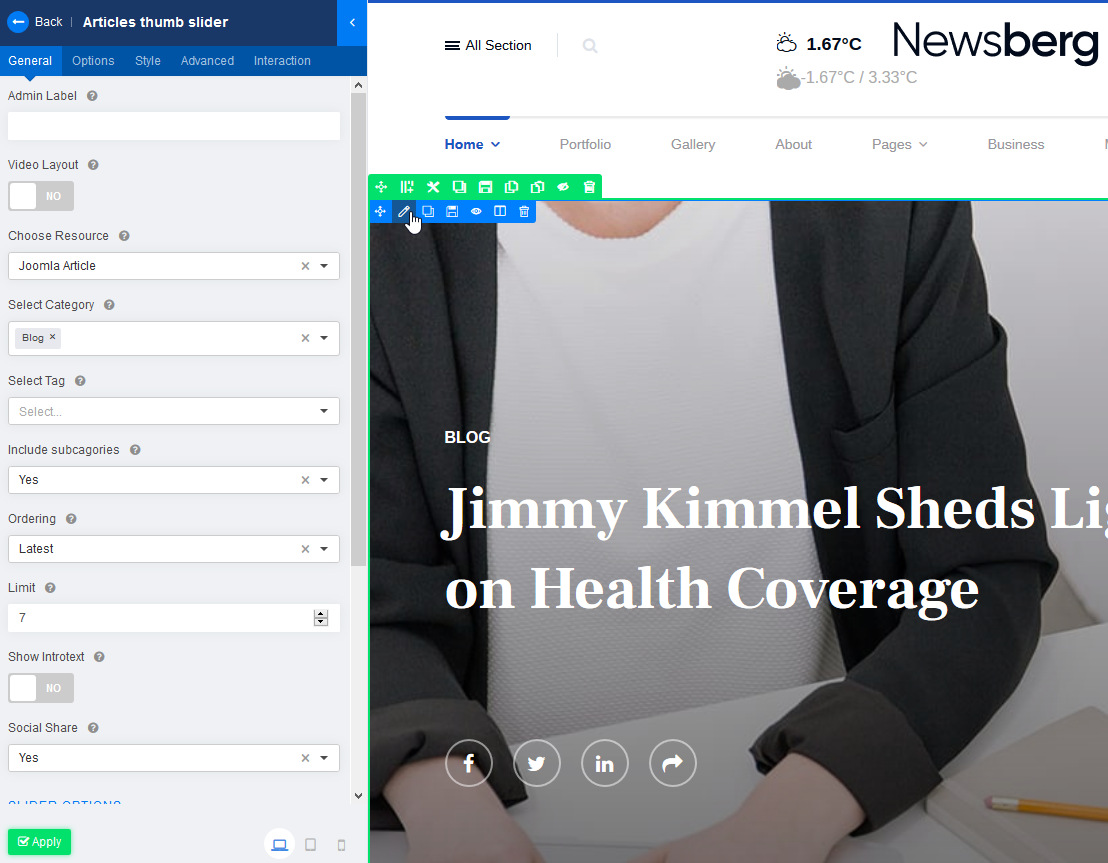Toggle the Video Layout switch to yes
The width and height of the screenshot is (1108, 863).
[40, 195]
